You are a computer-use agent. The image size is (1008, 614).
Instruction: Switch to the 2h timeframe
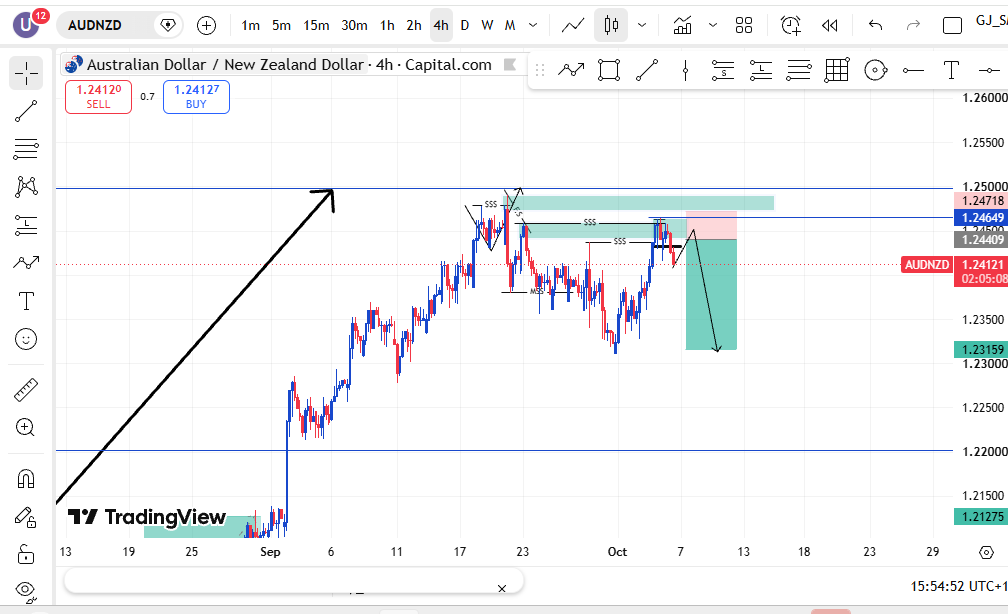point(414,25)
